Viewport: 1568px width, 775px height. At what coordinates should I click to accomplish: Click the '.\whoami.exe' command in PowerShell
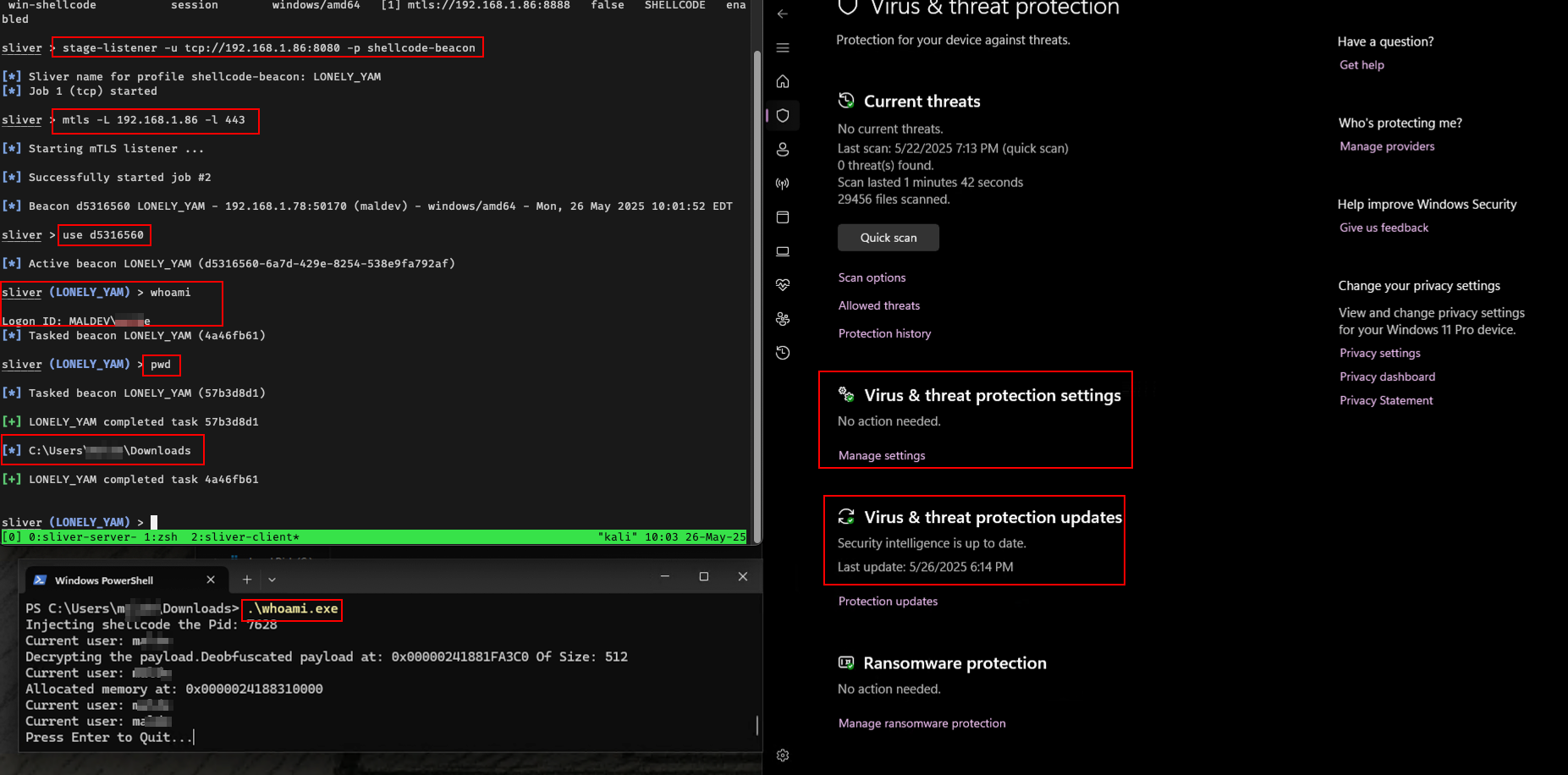293,608
